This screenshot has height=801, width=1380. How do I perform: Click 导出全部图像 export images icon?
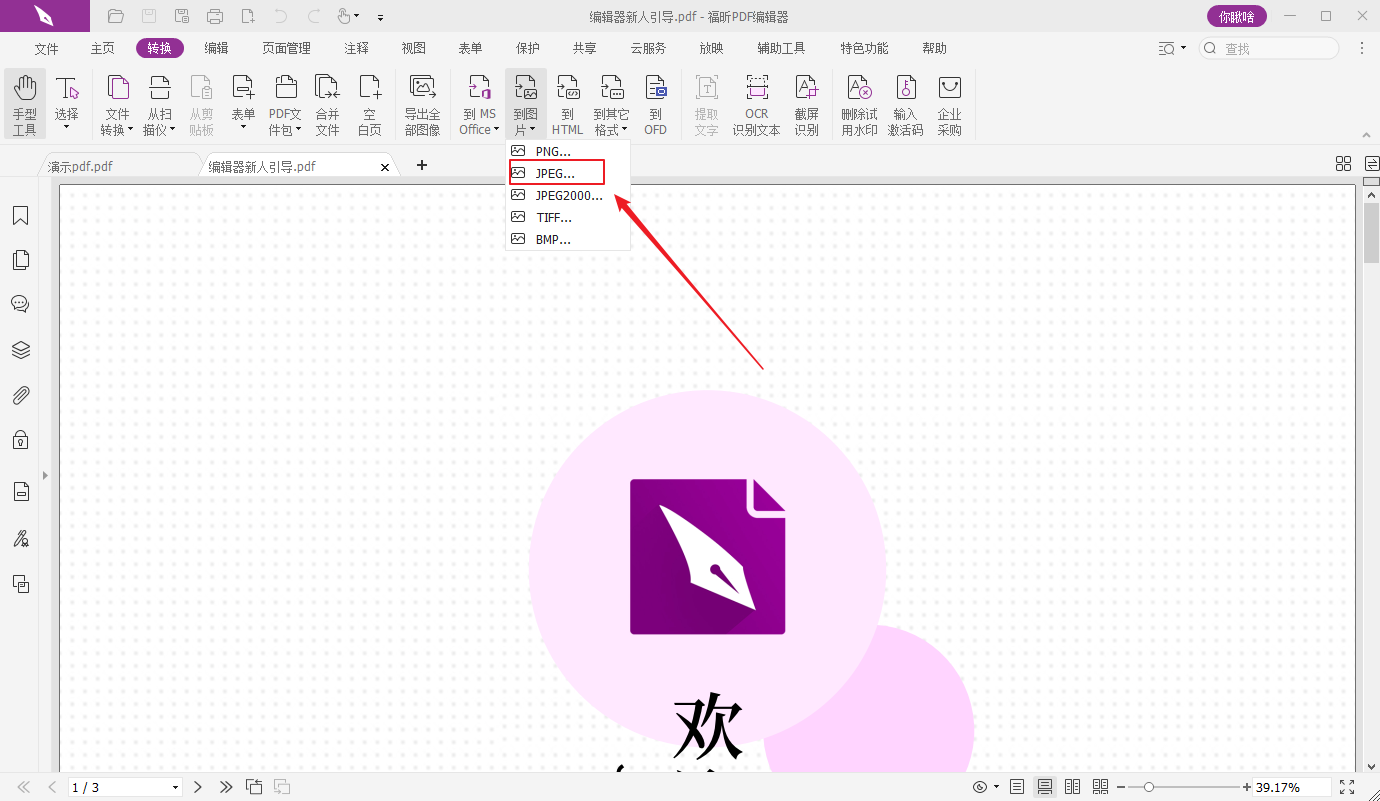[x=422, y=104]
